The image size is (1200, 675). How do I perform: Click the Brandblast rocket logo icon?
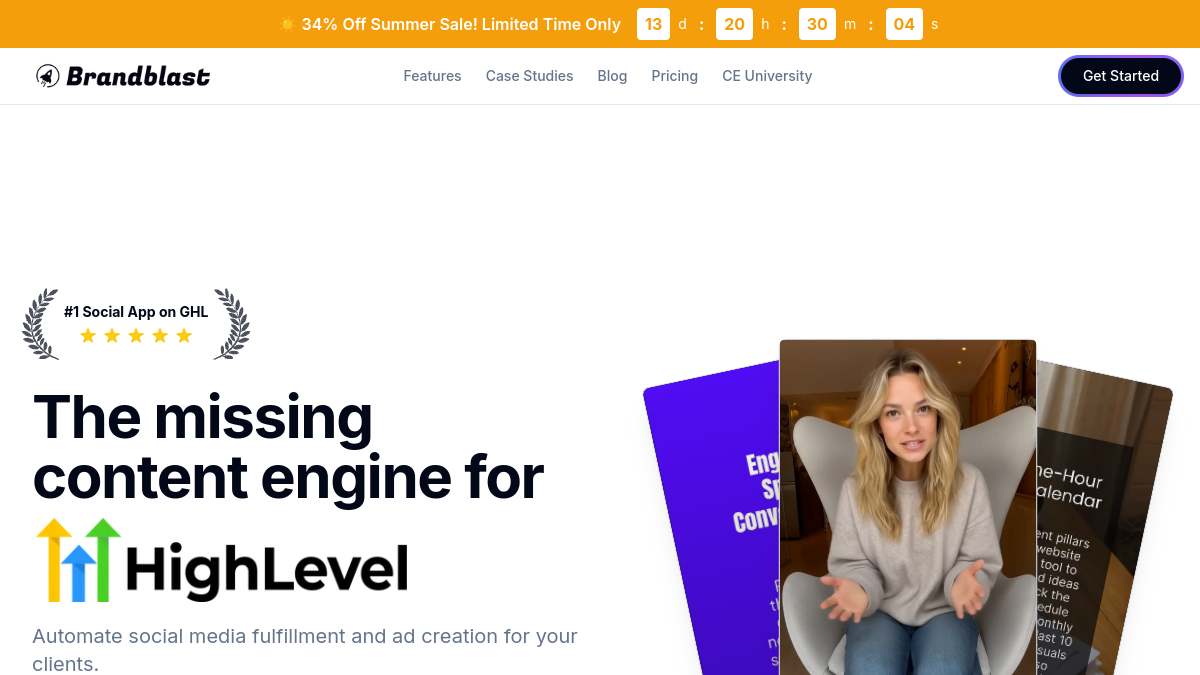point(48,76)
